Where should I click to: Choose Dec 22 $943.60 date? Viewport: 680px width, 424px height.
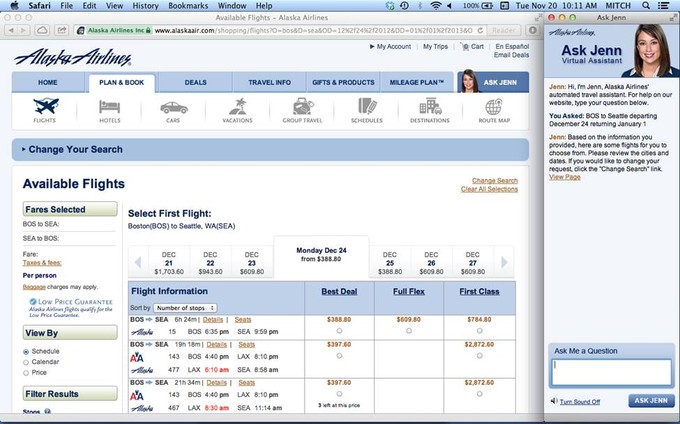click(210, 263)
